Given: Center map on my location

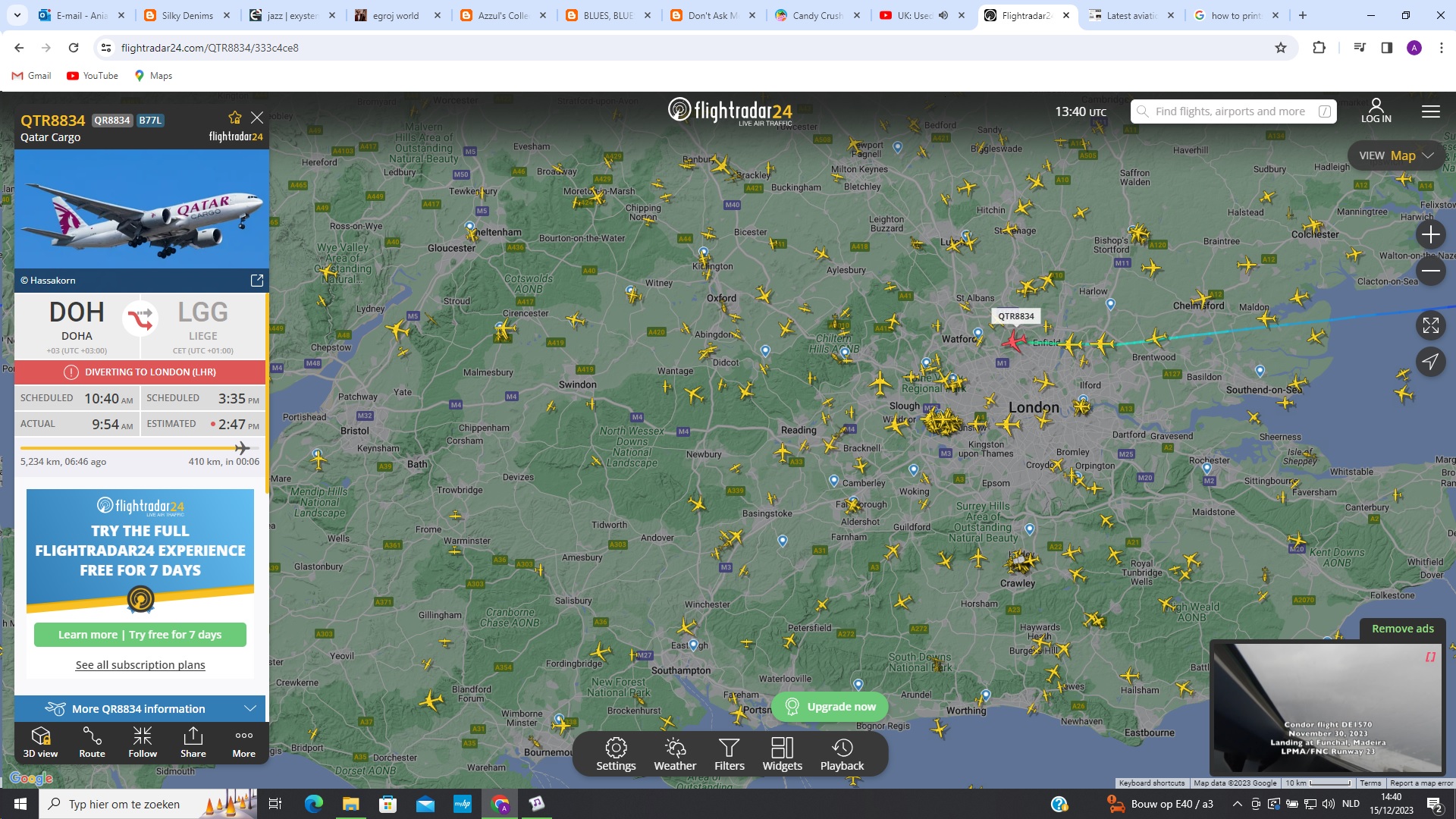Looking at the screenshot, I should tap(1430, 362).
